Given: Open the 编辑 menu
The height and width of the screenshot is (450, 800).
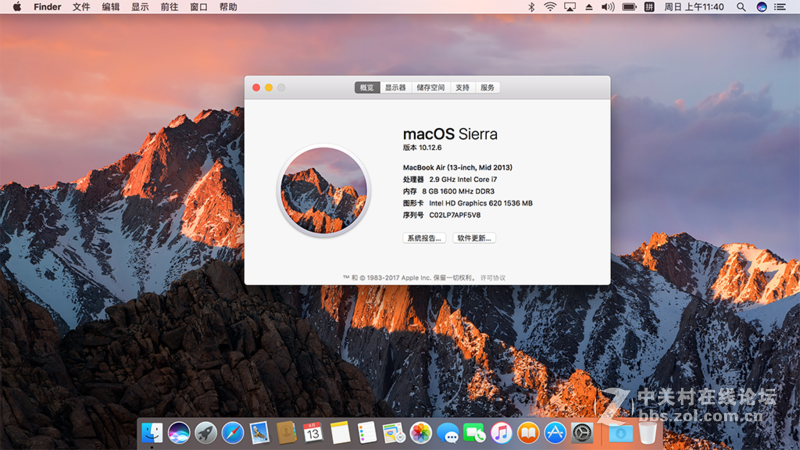Looking at the screenshot, I should pos(111,7).
